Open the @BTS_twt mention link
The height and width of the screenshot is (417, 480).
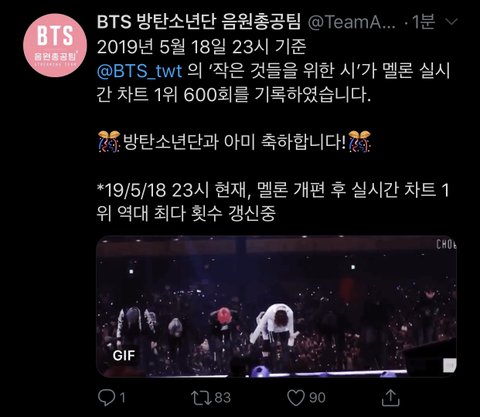(x=139, y=71)
